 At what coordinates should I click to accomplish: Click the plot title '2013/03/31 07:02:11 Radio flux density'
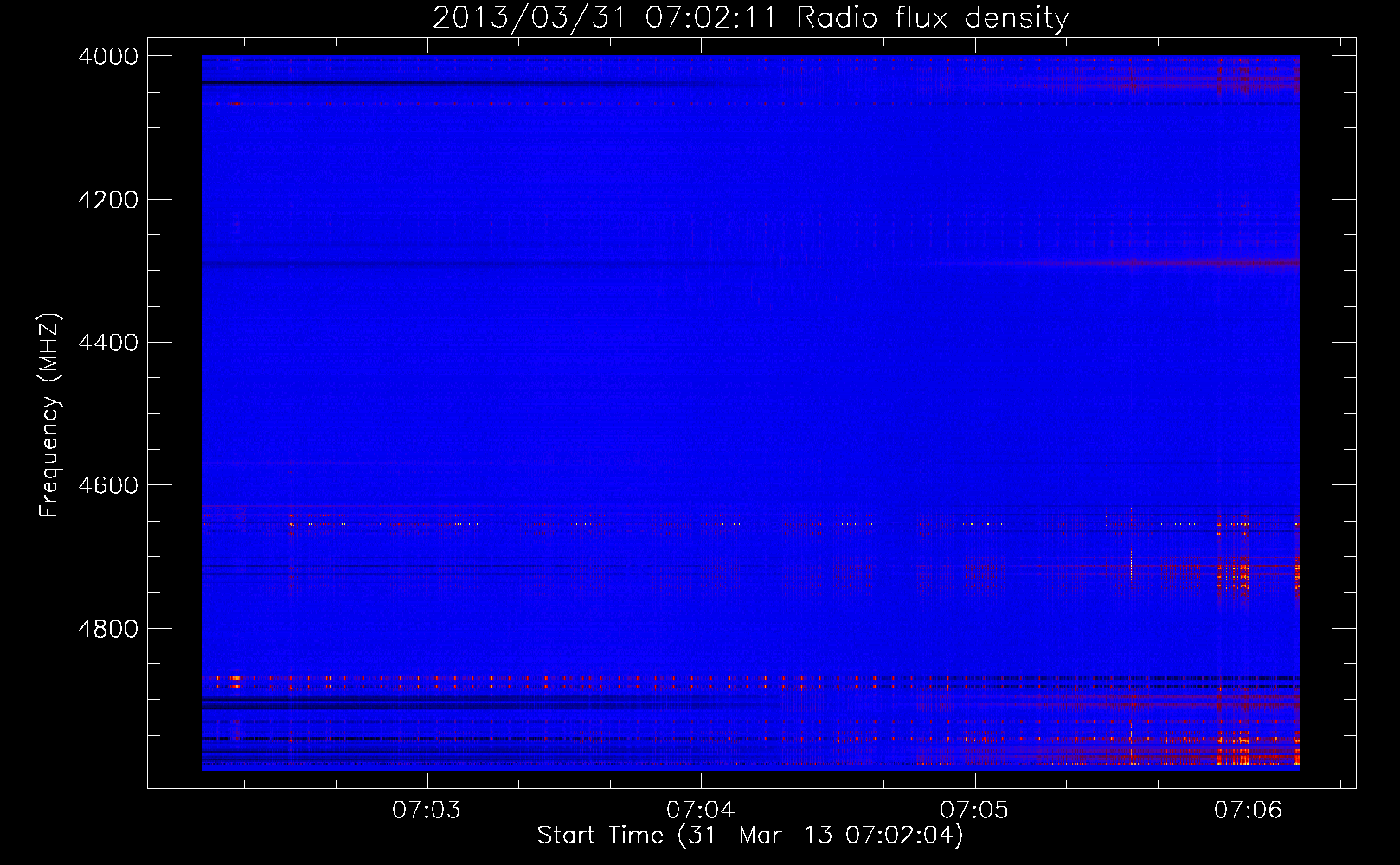(x=750, y=18)
